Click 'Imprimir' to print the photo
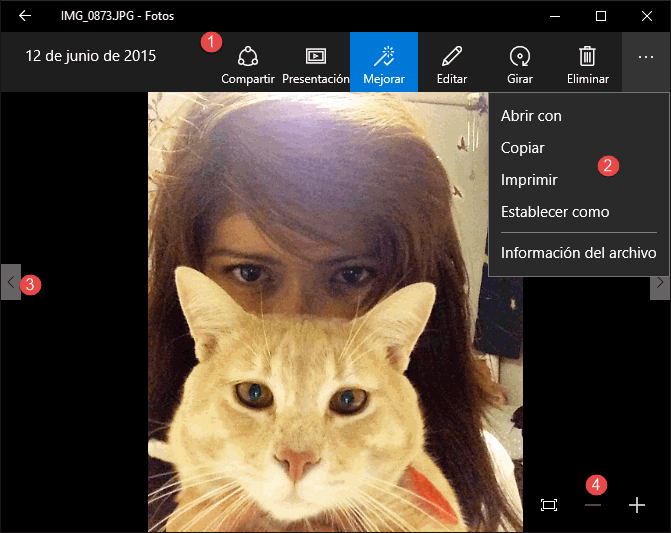Screen dimensions: 671x533 coord(529,180)
